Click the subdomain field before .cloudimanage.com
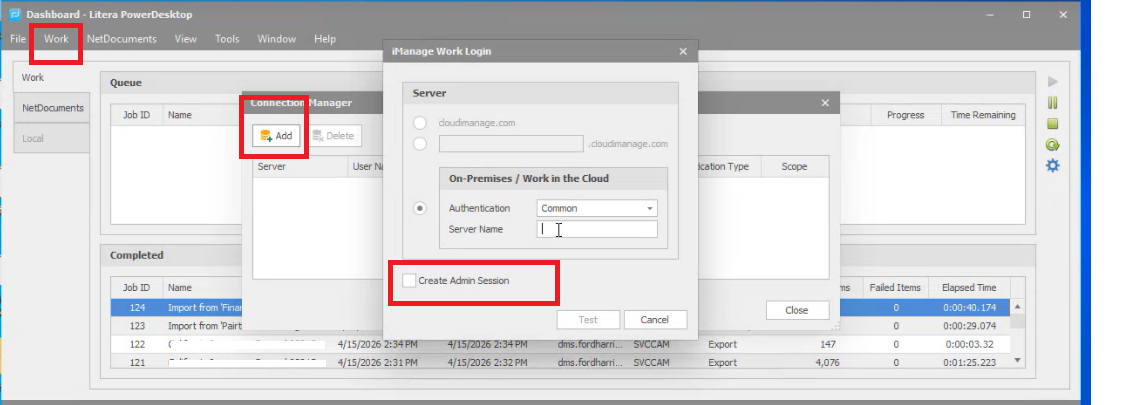This screenshot has width=1147, height=405. [x=511, y=143]
